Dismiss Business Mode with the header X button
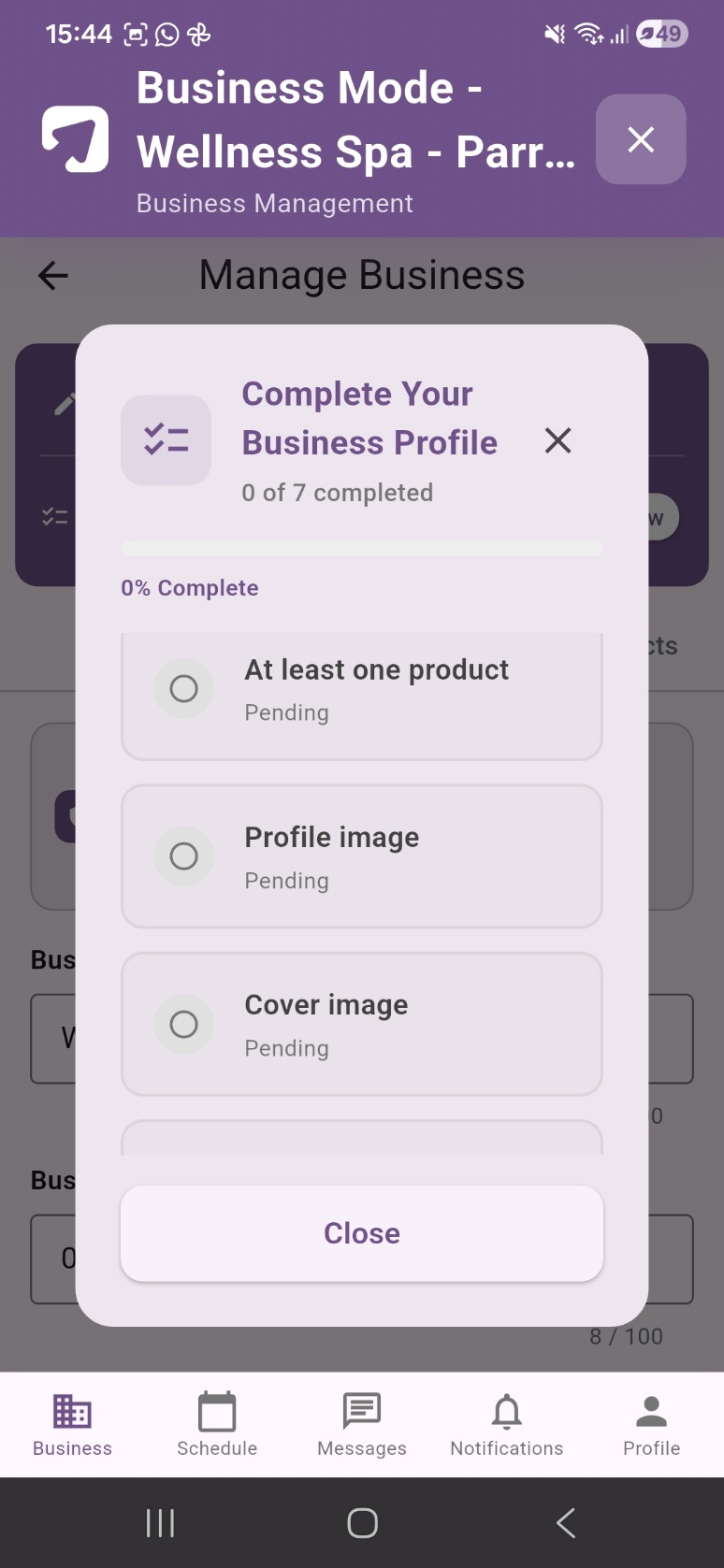 pos(641,139)
